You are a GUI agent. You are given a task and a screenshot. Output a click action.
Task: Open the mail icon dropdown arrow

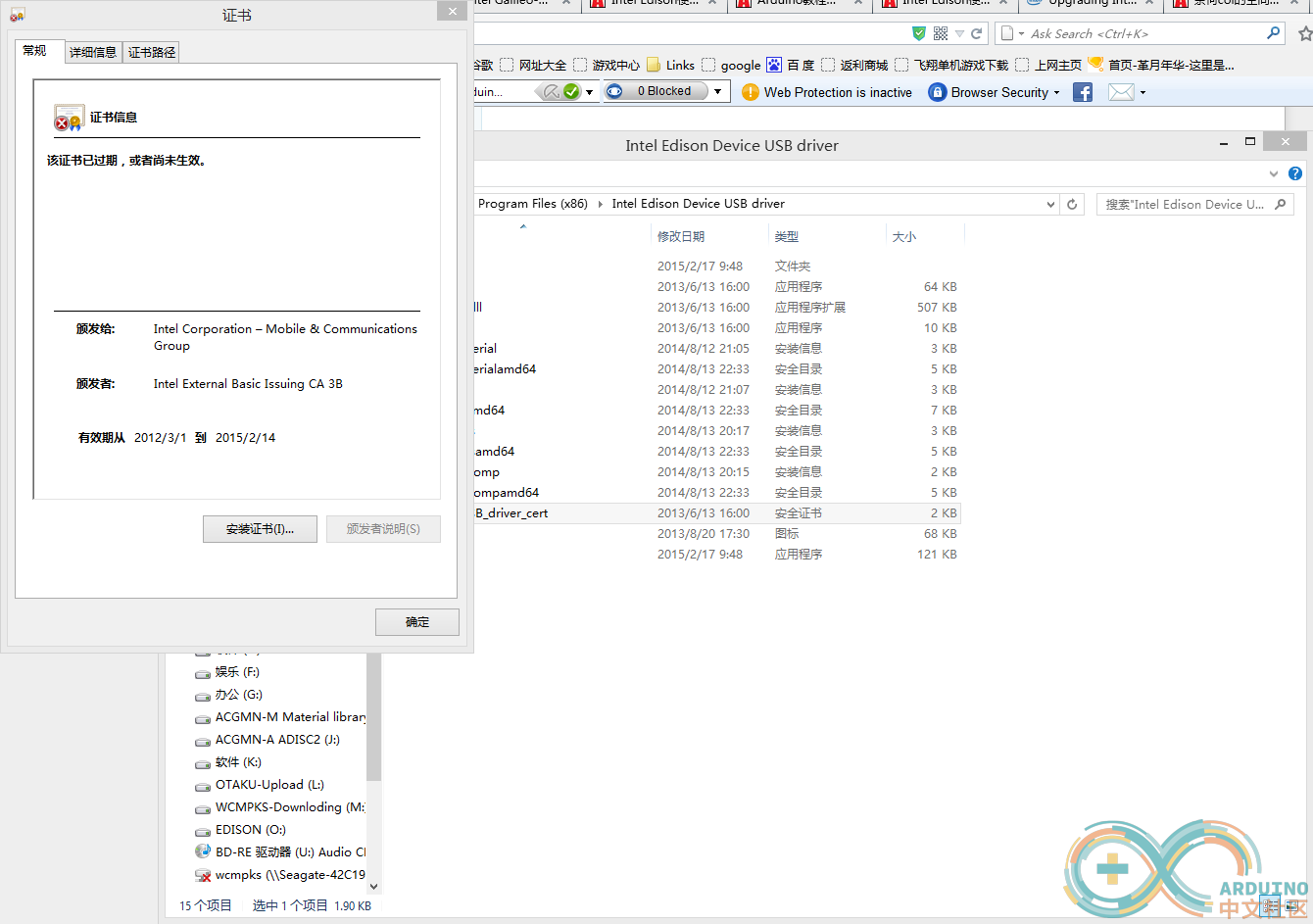pos(1143,93)
